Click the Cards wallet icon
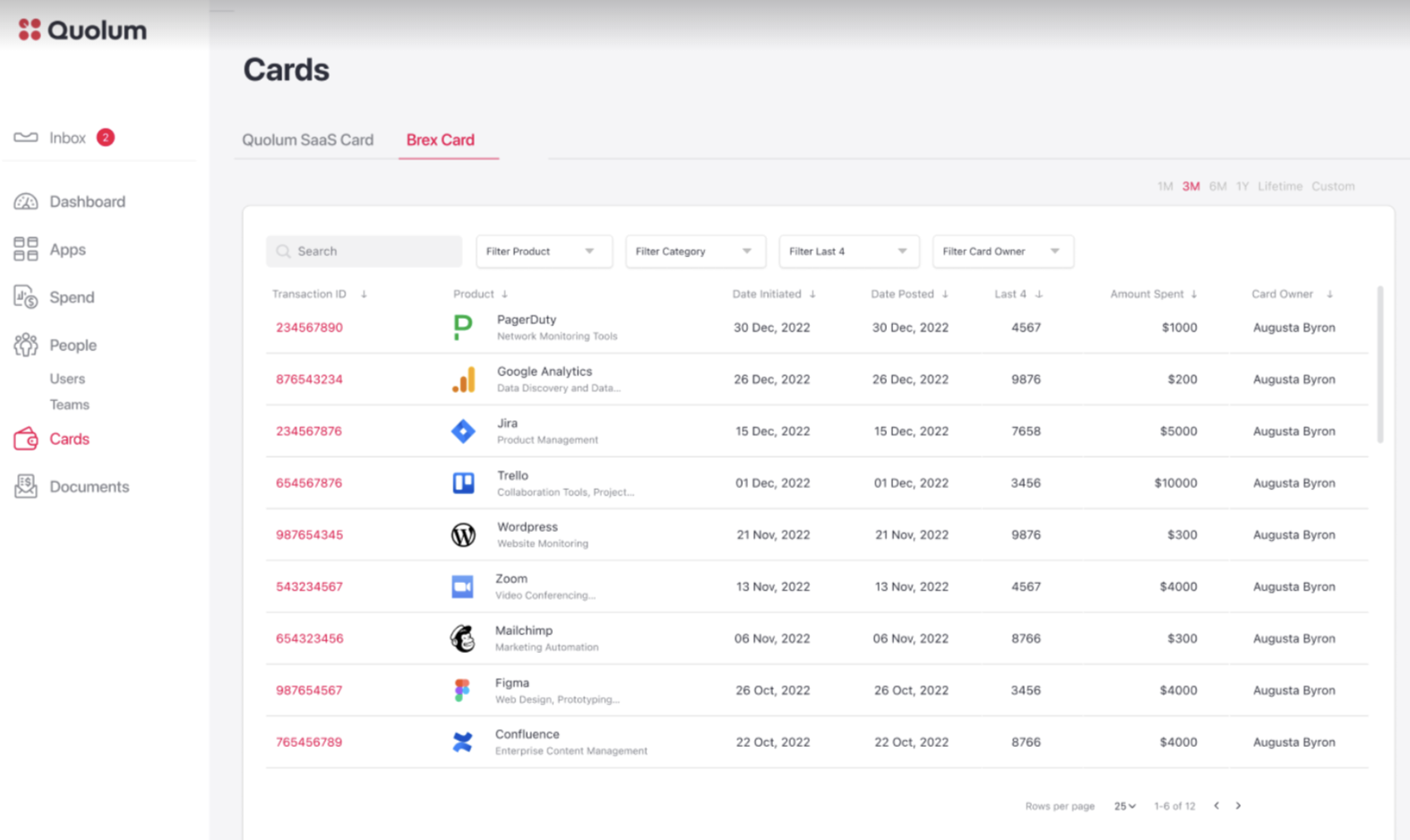Image resolution: width=1410 pixels, height=840 pixels. (x=26, y=439)
